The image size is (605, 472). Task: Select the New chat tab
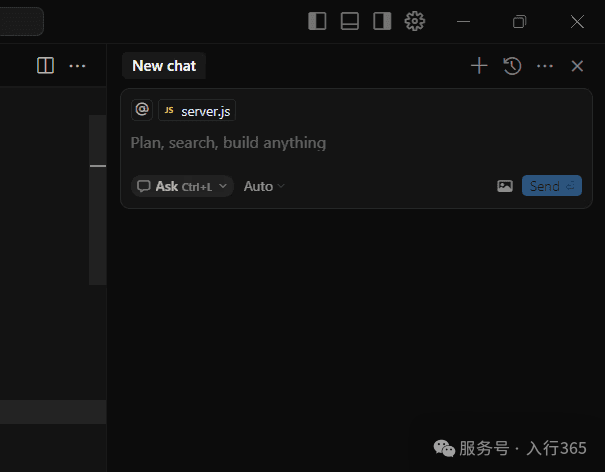pos(164,66)
